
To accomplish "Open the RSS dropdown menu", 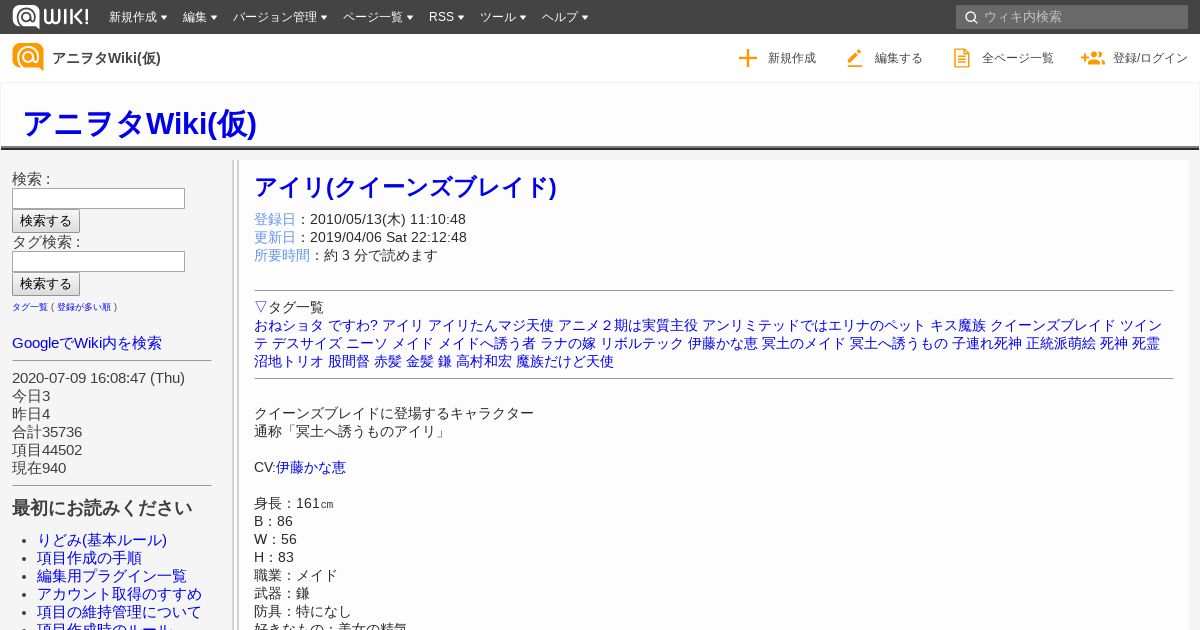I will pyautogui.click(x=446, y=17).
